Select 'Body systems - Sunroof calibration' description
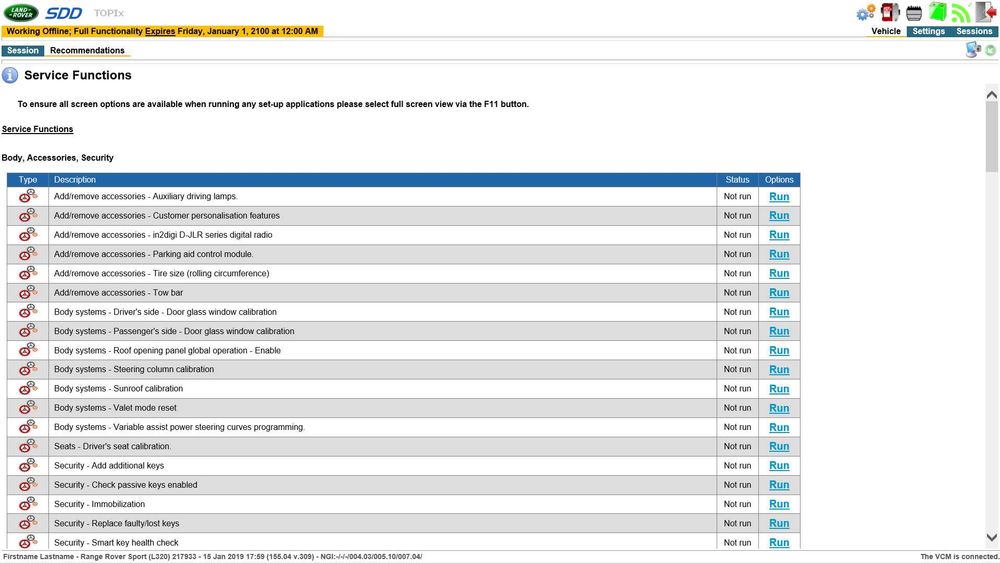The image size is (1000, 563). tap(119, 388)
